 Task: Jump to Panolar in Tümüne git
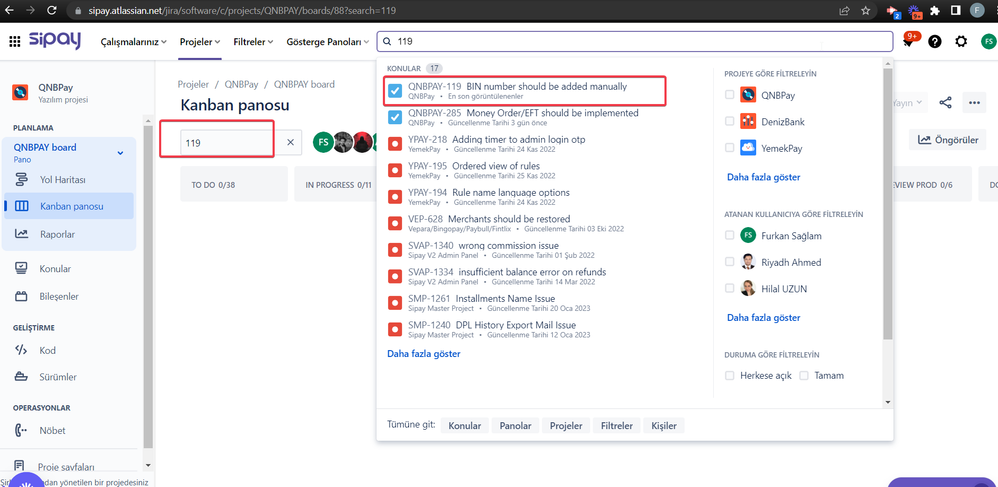click(x=516, y=426)
